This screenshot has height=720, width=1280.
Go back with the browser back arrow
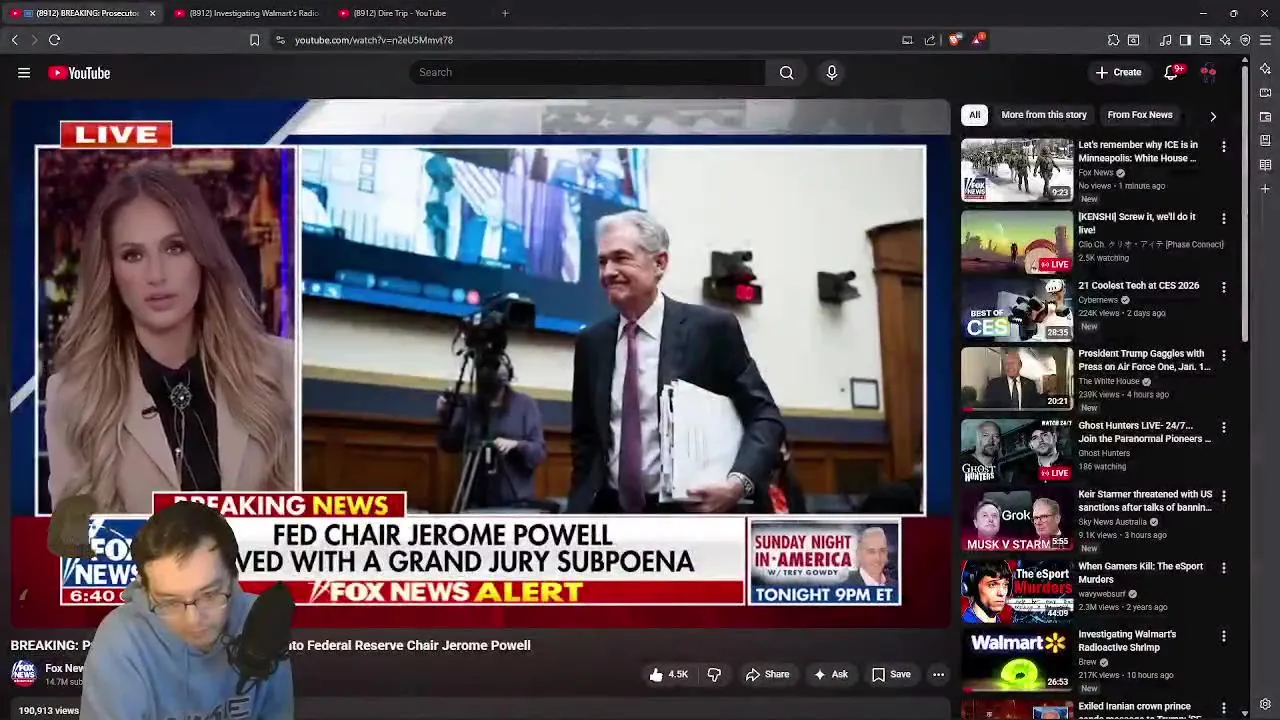14,40
